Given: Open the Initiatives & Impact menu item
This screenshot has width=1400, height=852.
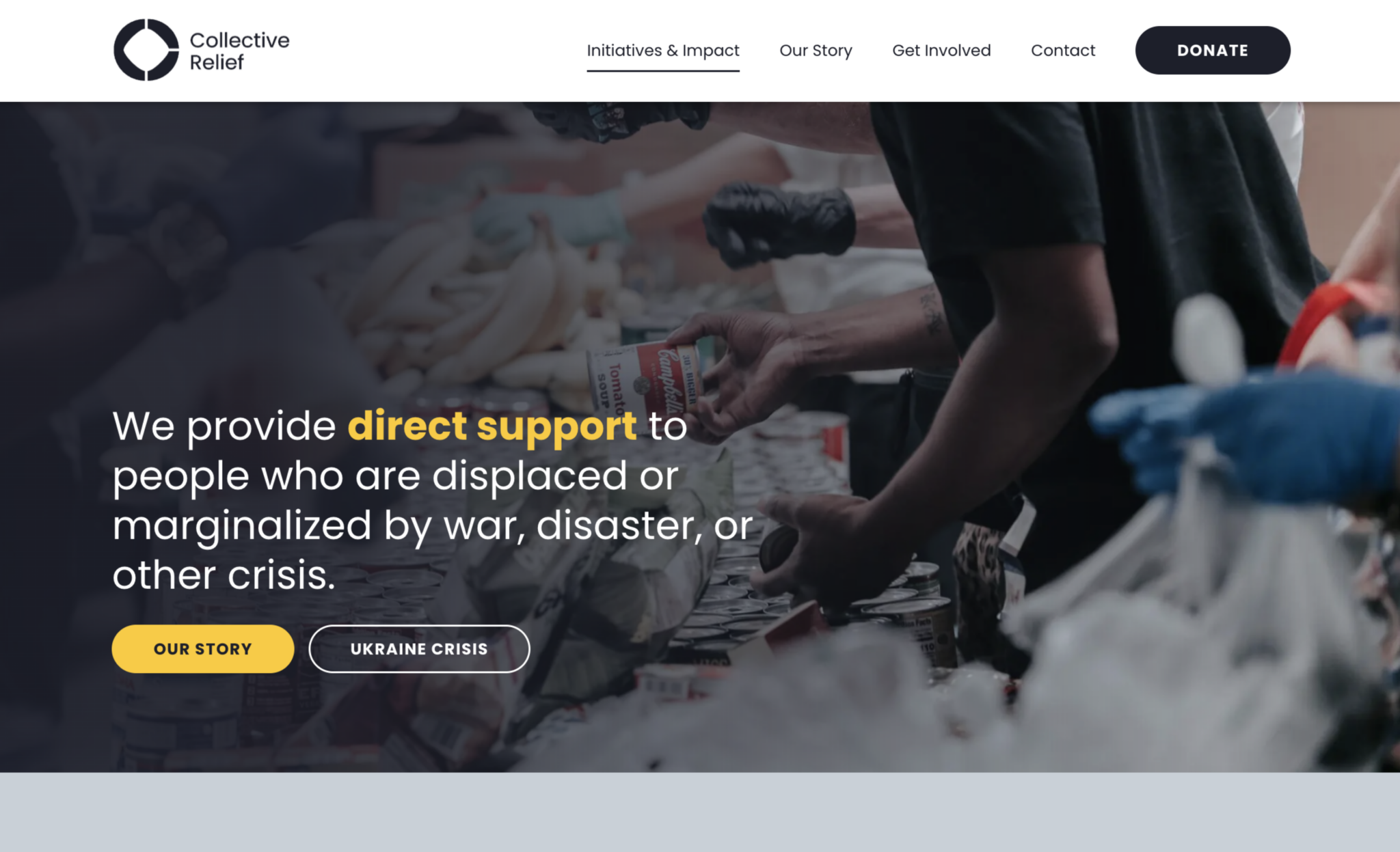Looking at the screenshot, I should 663,51.
